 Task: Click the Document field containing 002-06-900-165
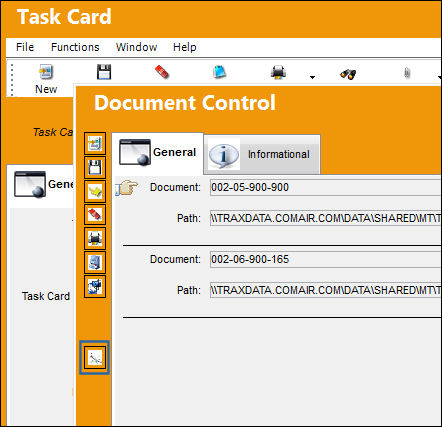point(326,259)
